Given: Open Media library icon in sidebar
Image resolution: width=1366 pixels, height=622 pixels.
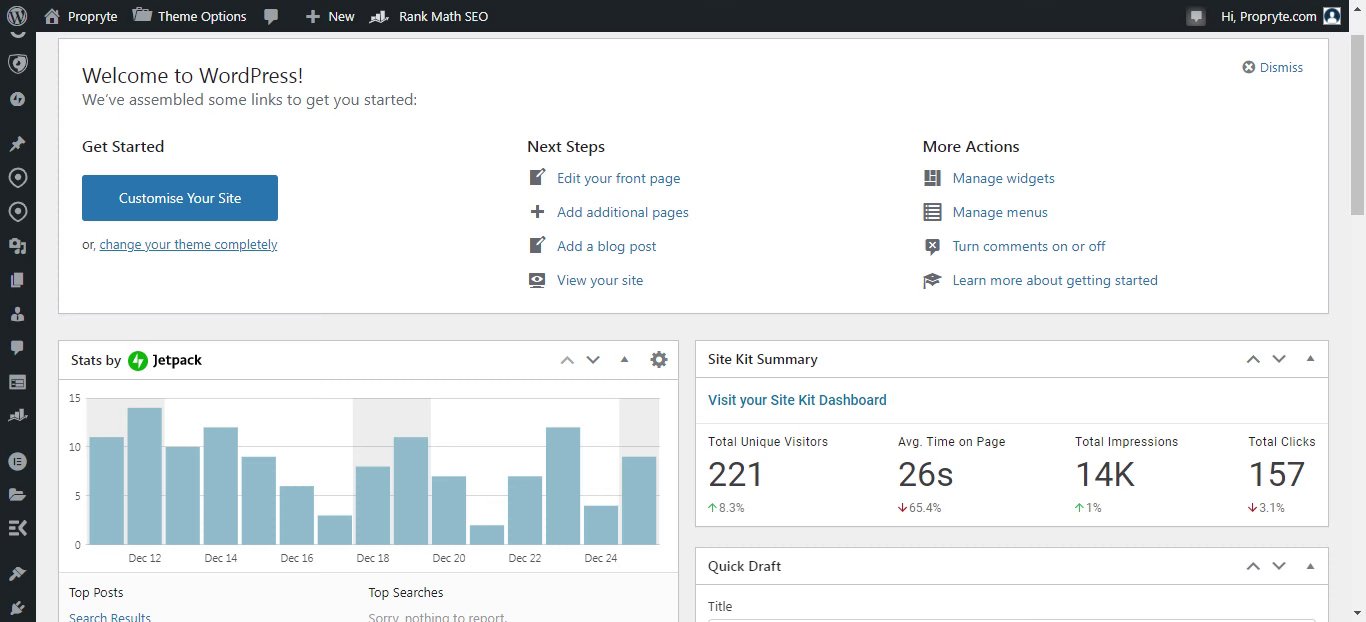Looking at the screenshot, I should tap(17, 246).
